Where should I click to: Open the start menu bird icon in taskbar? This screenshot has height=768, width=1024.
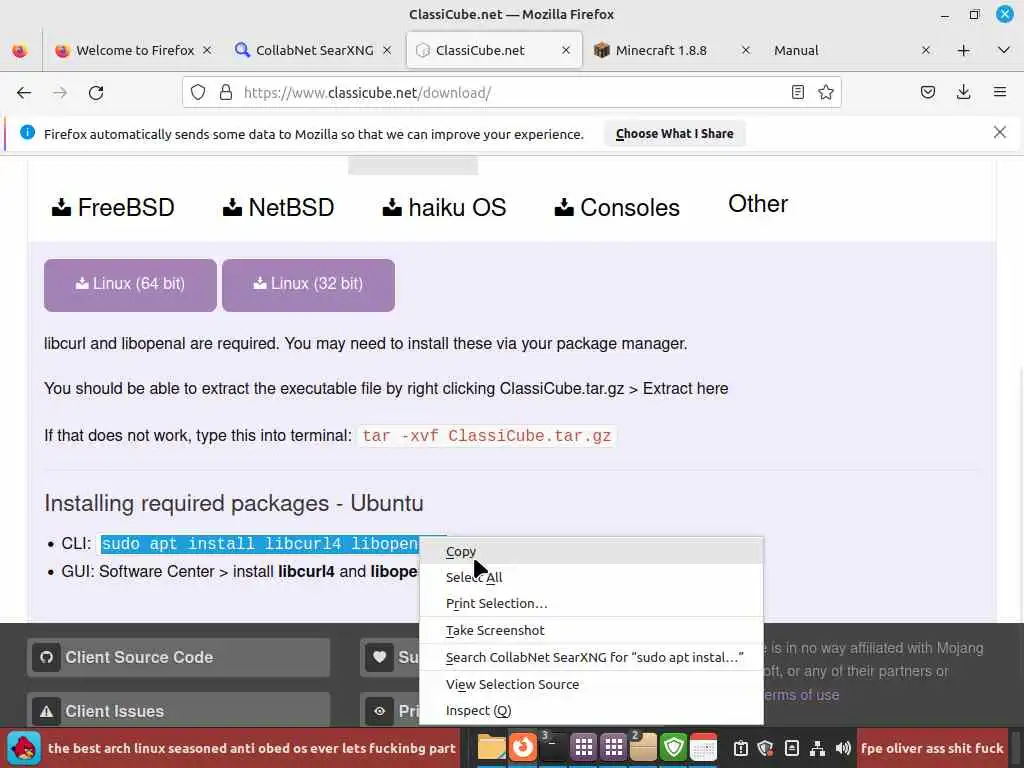point(24,748)
